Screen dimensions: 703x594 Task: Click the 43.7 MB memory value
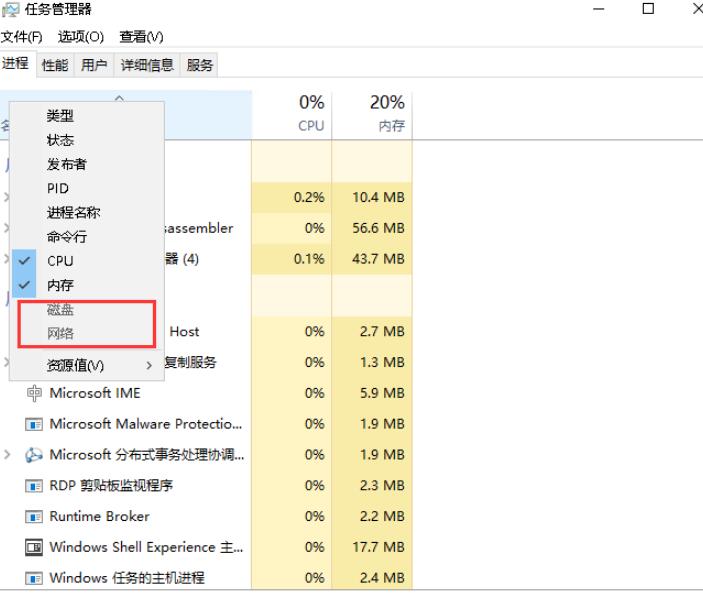[378, 259]
